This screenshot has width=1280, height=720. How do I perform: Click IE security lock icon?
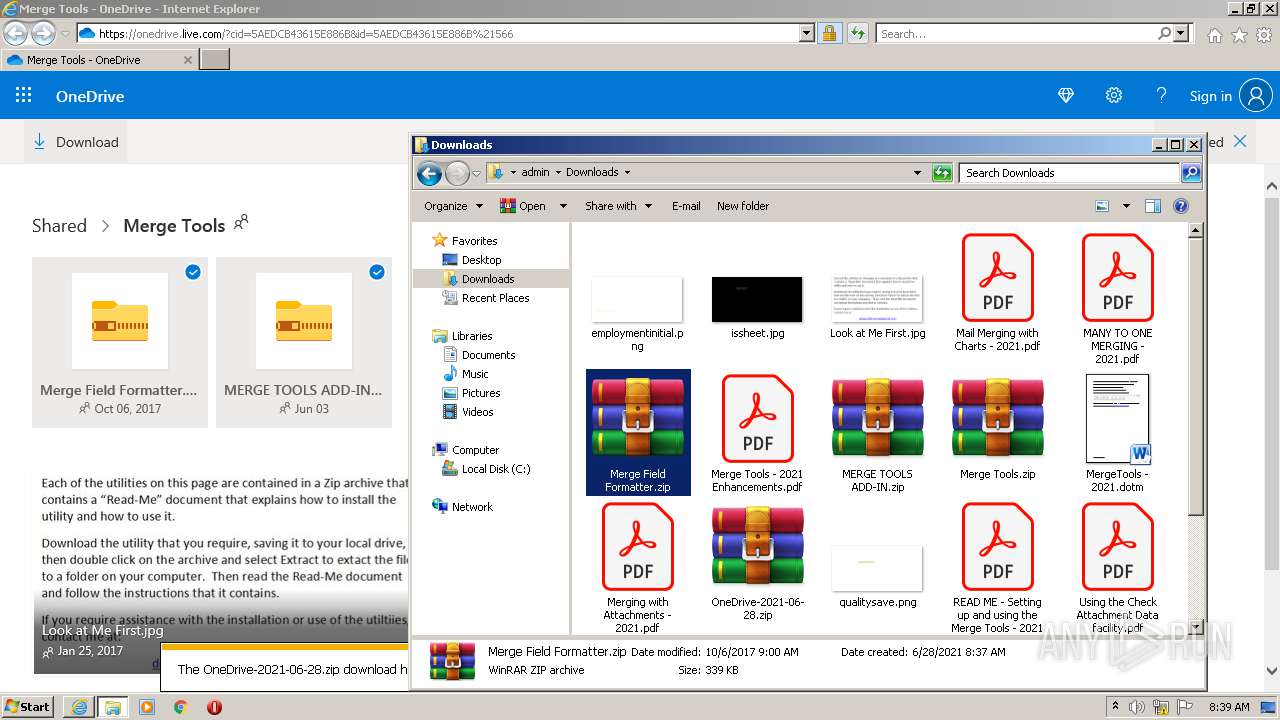[829, 34]
